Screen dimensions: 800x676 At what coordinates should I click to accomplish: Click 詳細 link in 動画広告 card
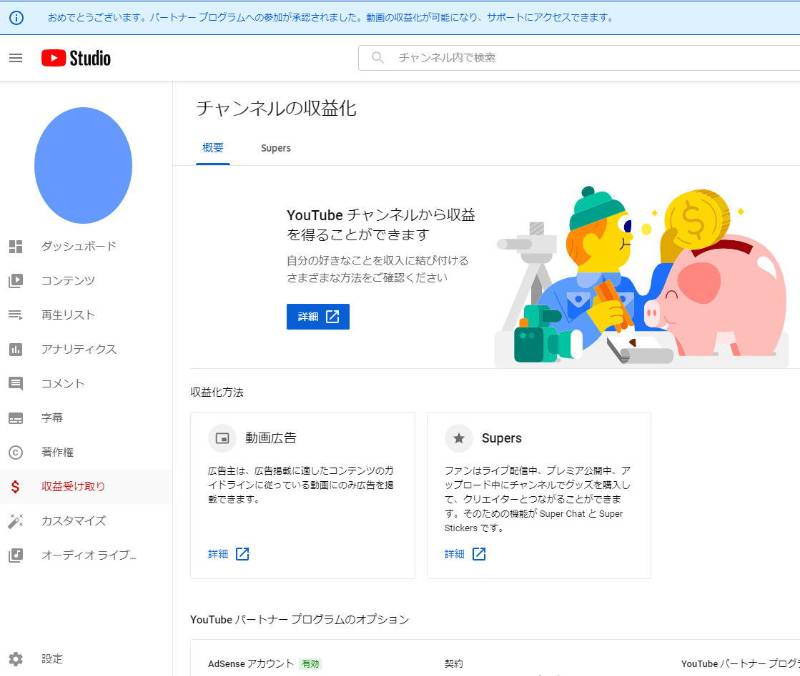(218, 554)
